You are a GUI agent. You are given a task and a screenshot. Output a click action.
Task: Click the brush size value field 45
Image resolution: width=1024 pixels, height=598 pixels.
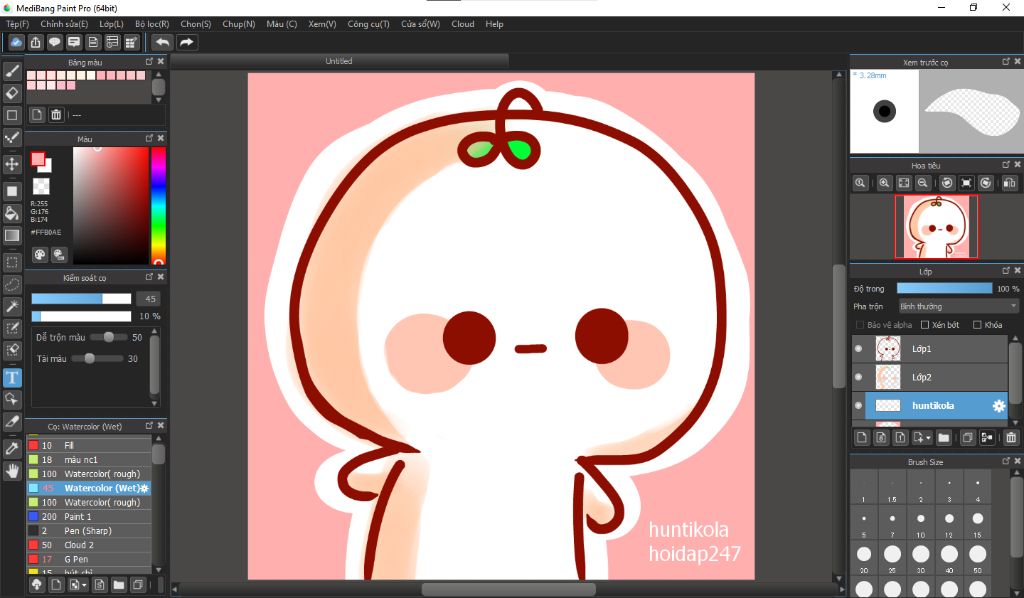pos(148,299)
